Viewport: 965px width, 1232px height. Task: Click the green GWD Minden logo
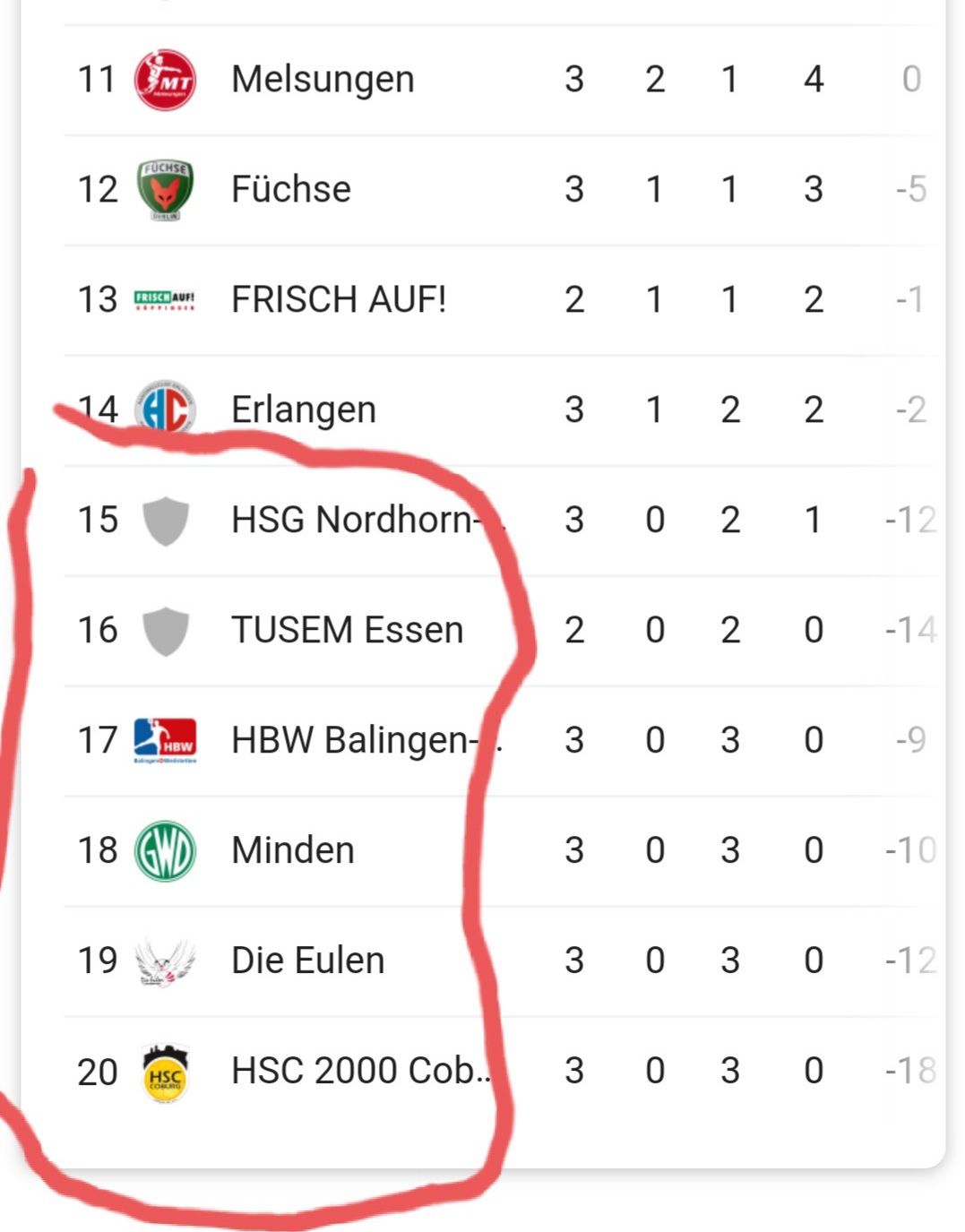point(165,851)
